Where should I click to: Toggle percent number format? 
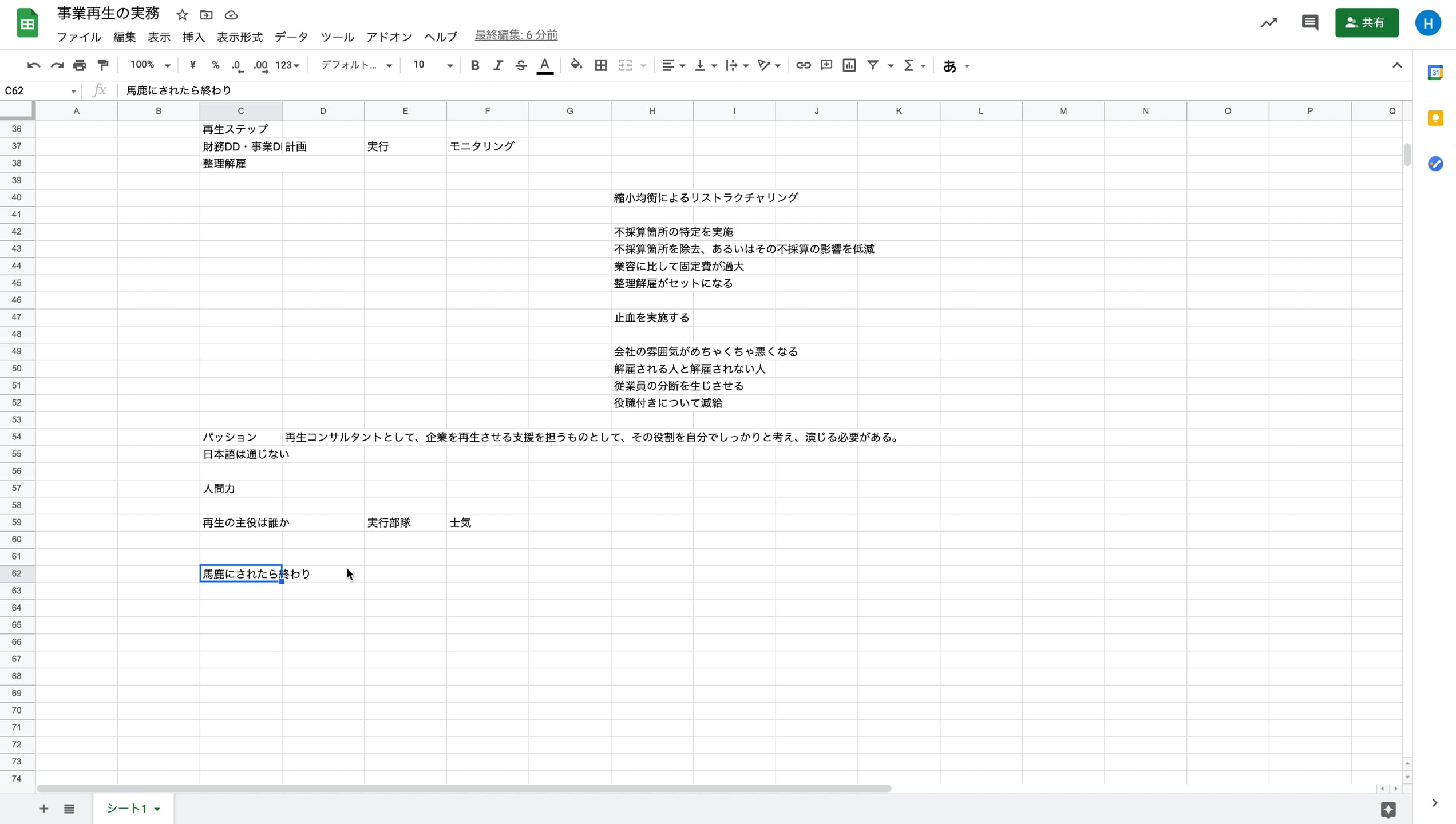(215, 65)
